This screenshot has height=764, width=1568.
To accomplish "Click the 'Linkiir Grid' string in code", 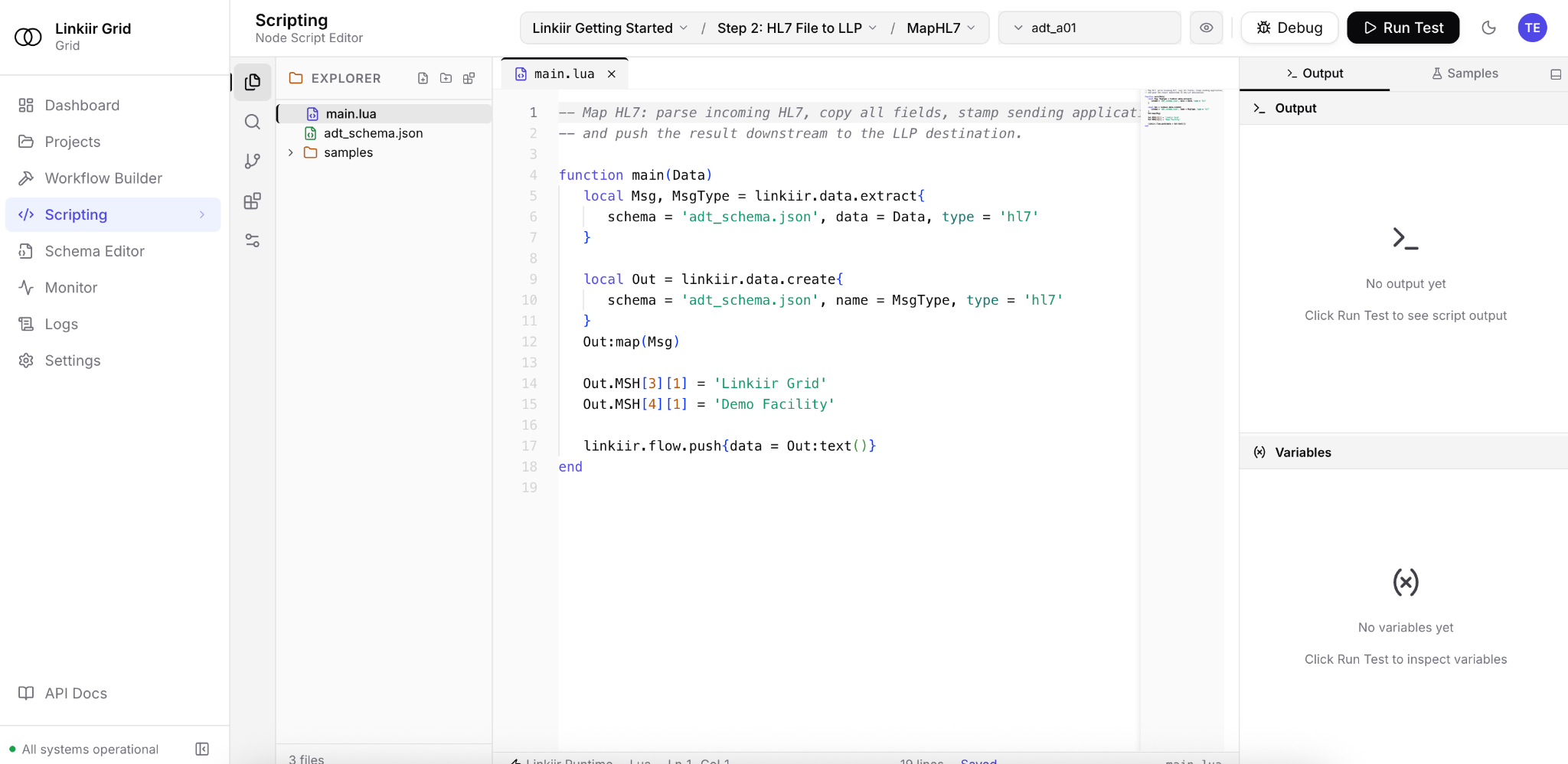I will pyautogui.click(x=770, y=384).
